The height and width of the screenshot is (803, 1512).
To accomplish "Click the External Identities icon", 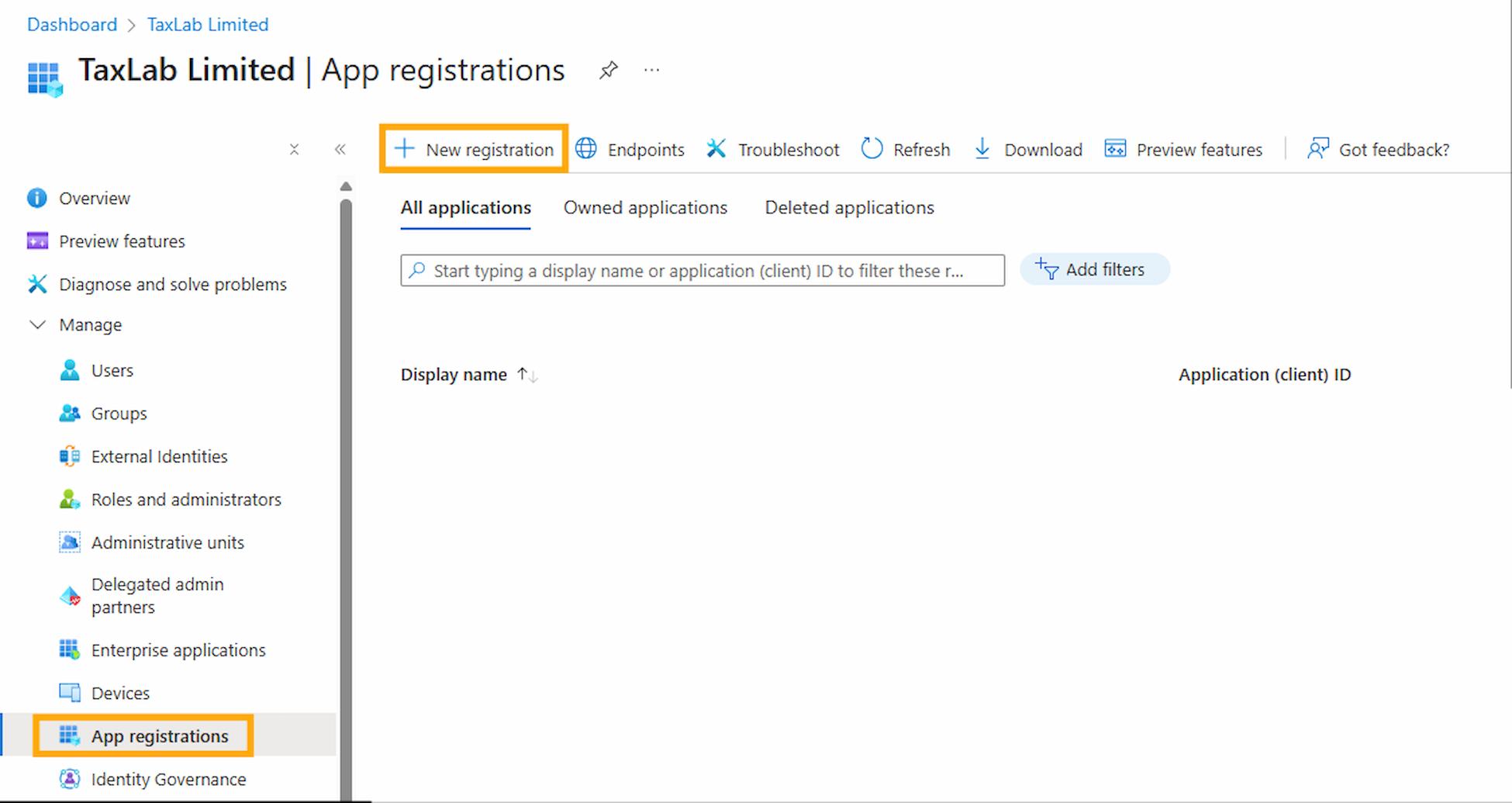I will pyautogui.click(x=70, y=456).
